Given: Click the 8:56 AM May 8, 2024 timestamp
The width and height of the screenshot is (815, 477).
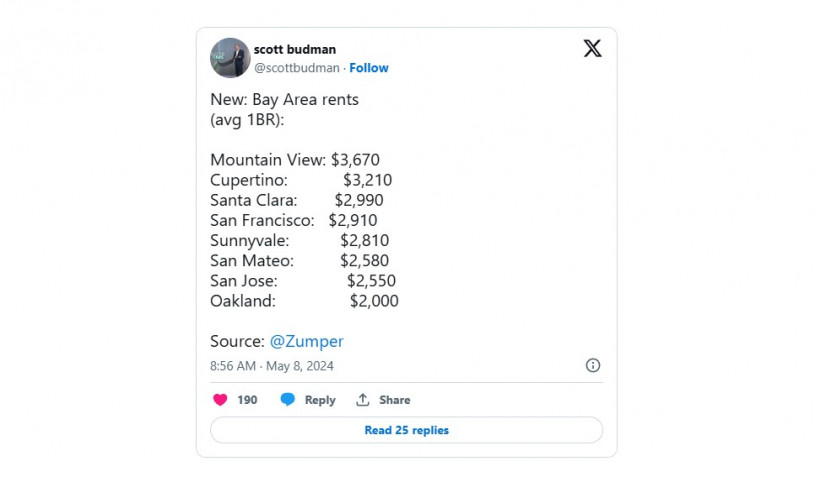Looking at the screenshot, I should pyautogui.click(x=272, y=366).
